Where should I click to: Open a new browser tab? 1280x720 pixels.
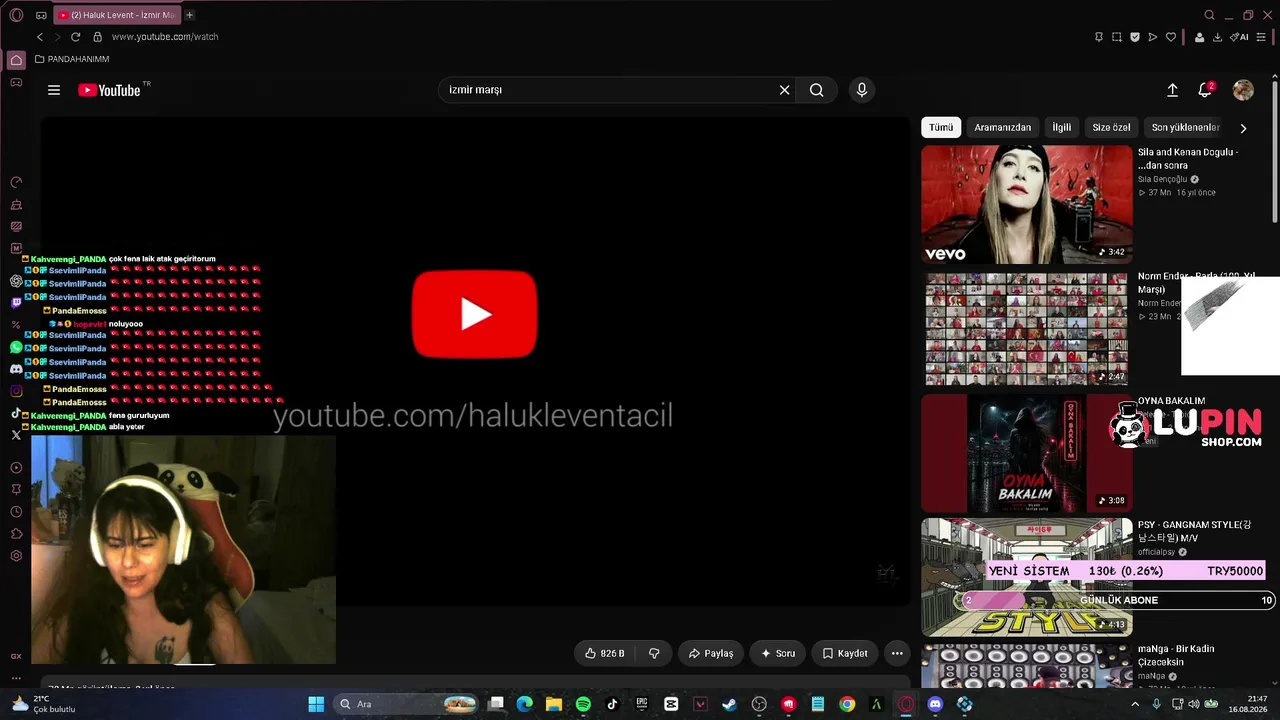point(189,15)
